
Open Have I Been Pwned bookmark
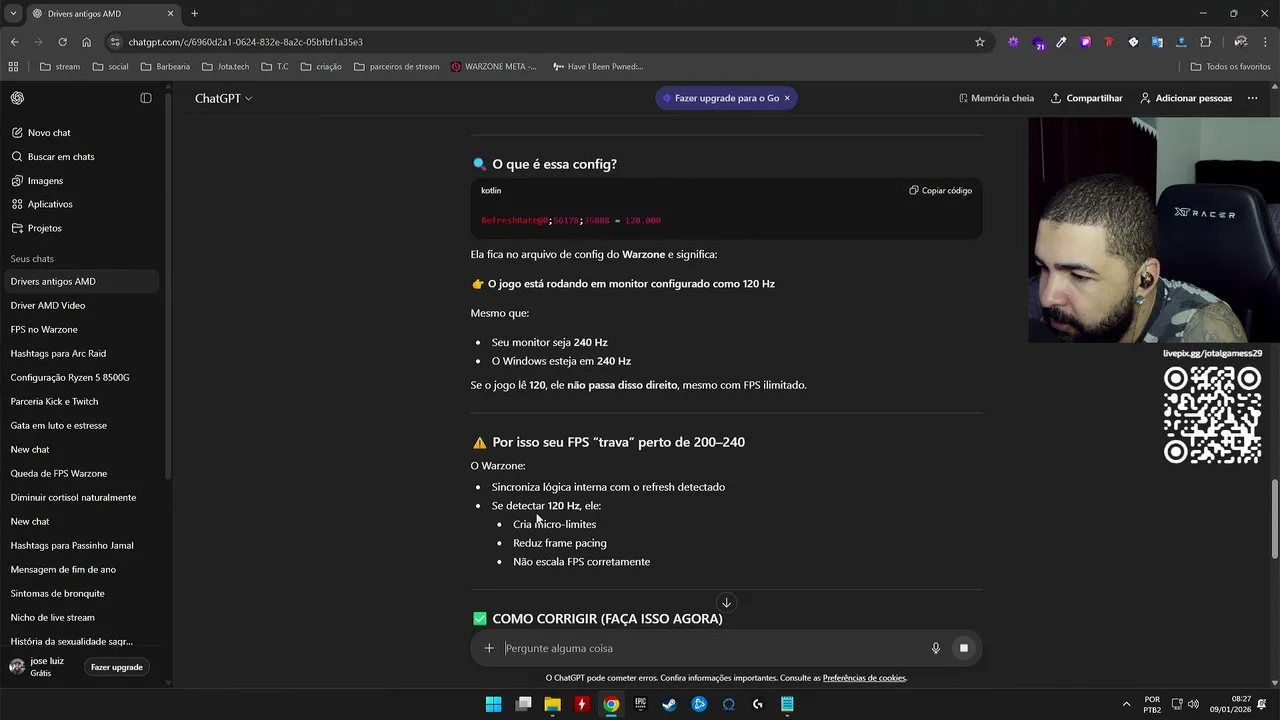click(597, 67)
